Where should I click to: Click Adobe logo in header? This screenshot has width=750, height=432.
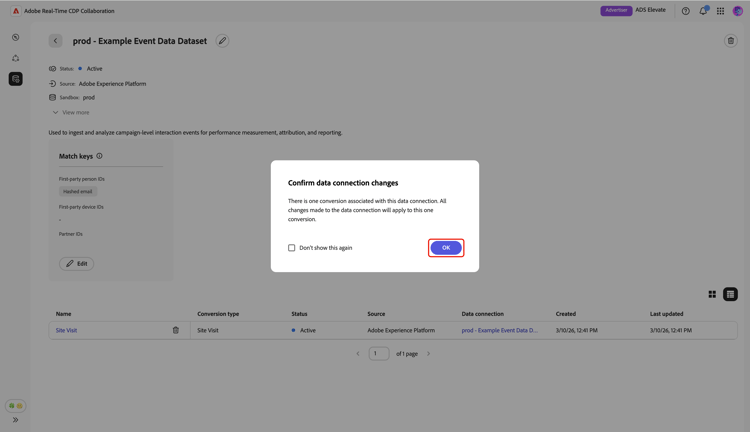(x=16, y=11)
